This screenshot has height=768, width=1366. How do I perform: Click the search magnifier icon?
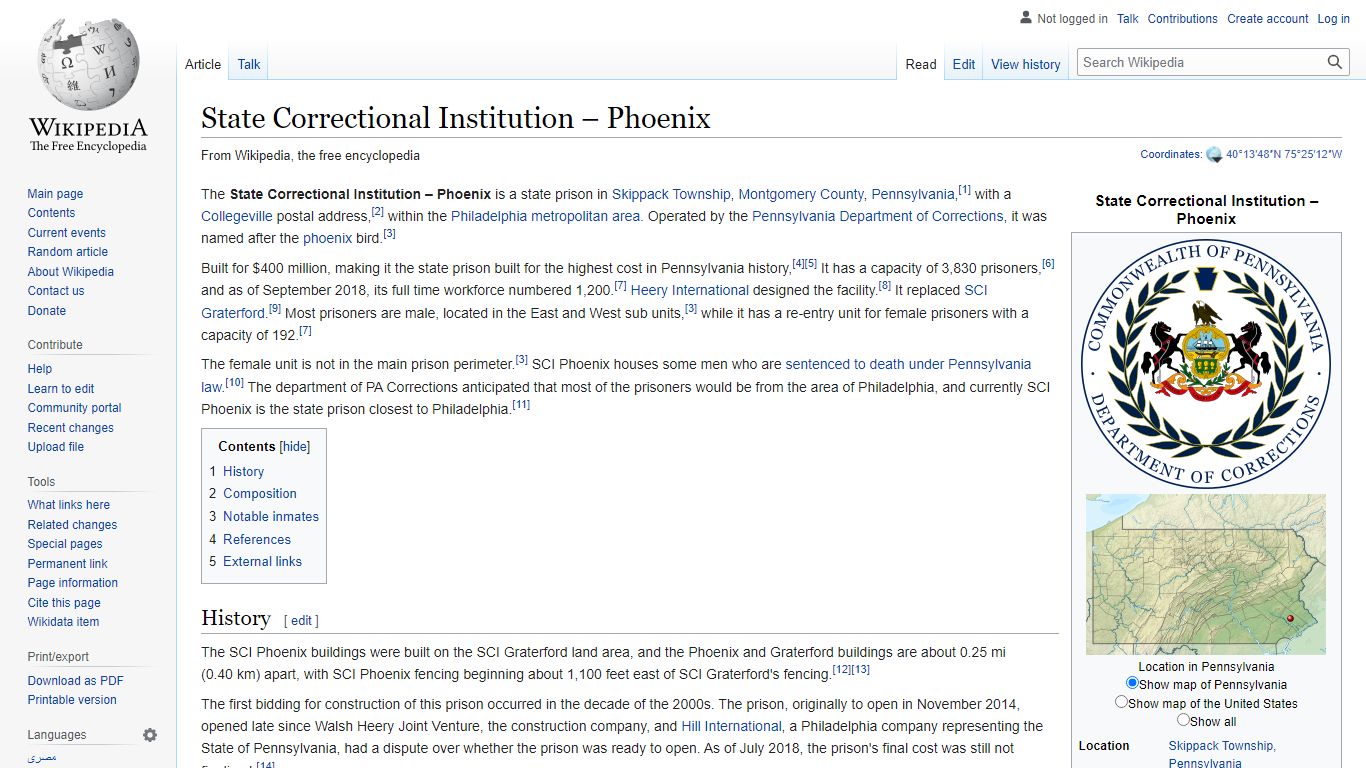tap(1335, 62)
